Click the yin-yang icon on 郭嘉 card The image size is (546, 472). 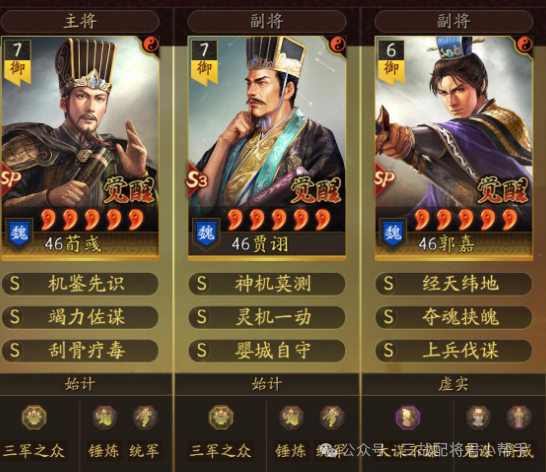click(x=524, y=45)
